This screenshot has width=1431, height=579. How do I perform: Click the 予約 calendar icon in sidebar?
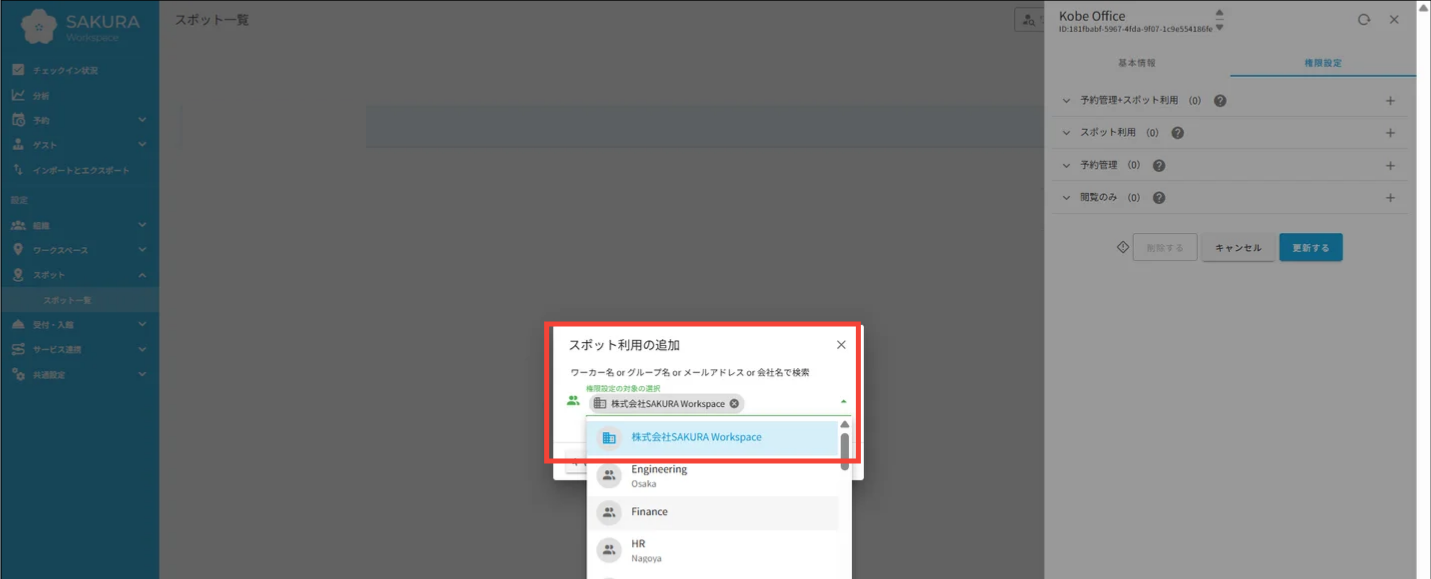pyautogui.click(x=18, y=120)
